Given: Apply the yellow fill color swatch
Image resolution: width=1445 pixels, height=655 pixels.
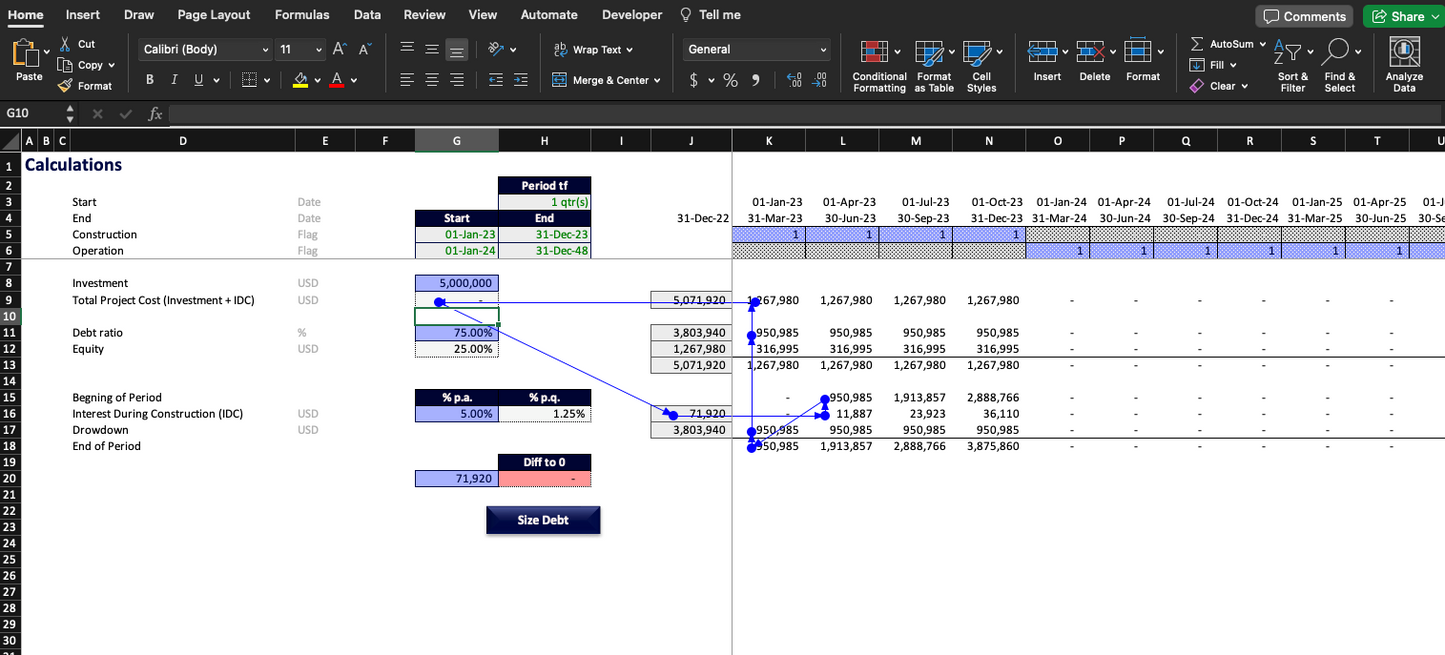Looking at the screenshot, I should [x=300, y=80].
